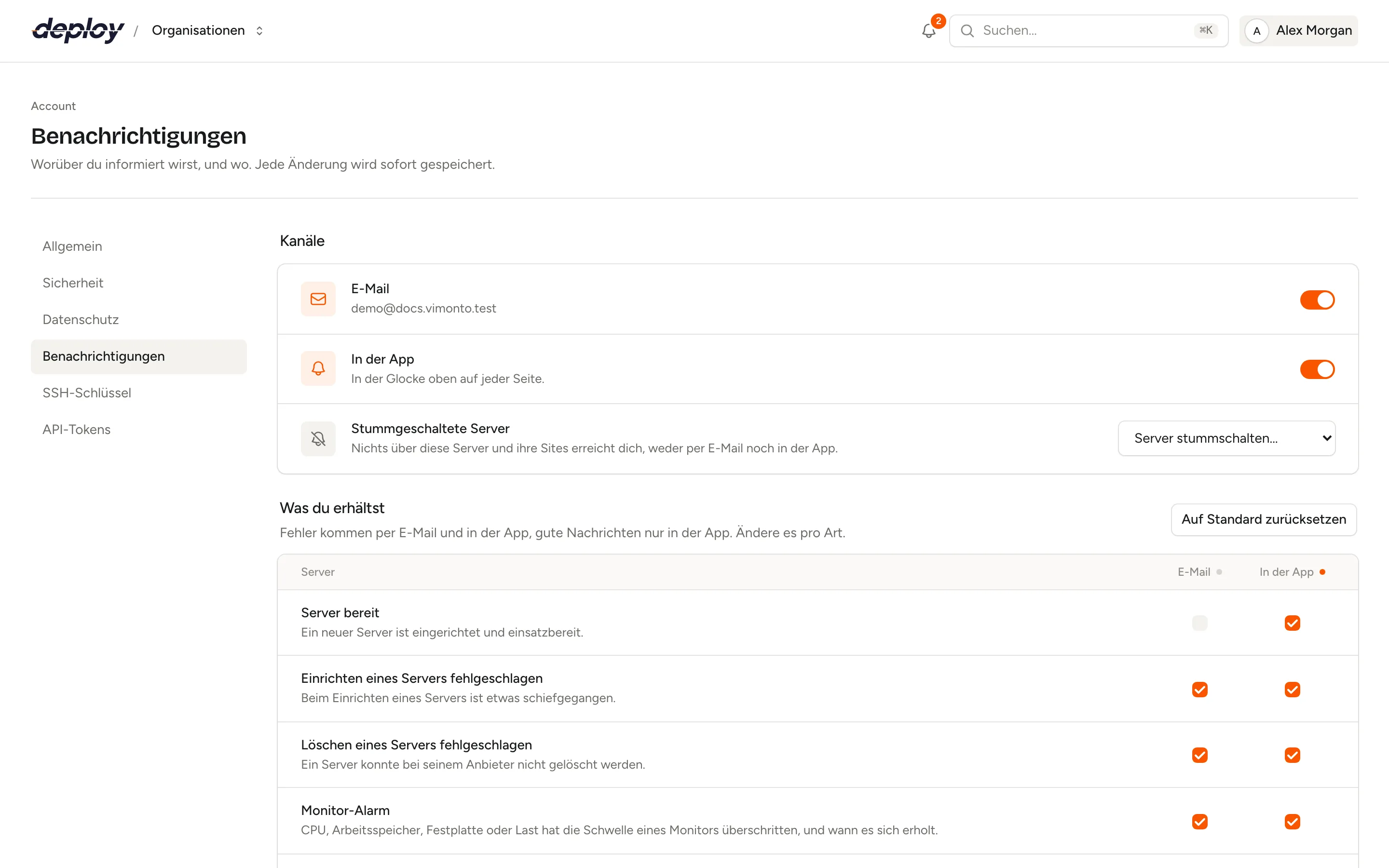Click Auf Standard zurücksetzen button
The height and width of the screenshot is (868, 1389).
tap(1263, 519)
